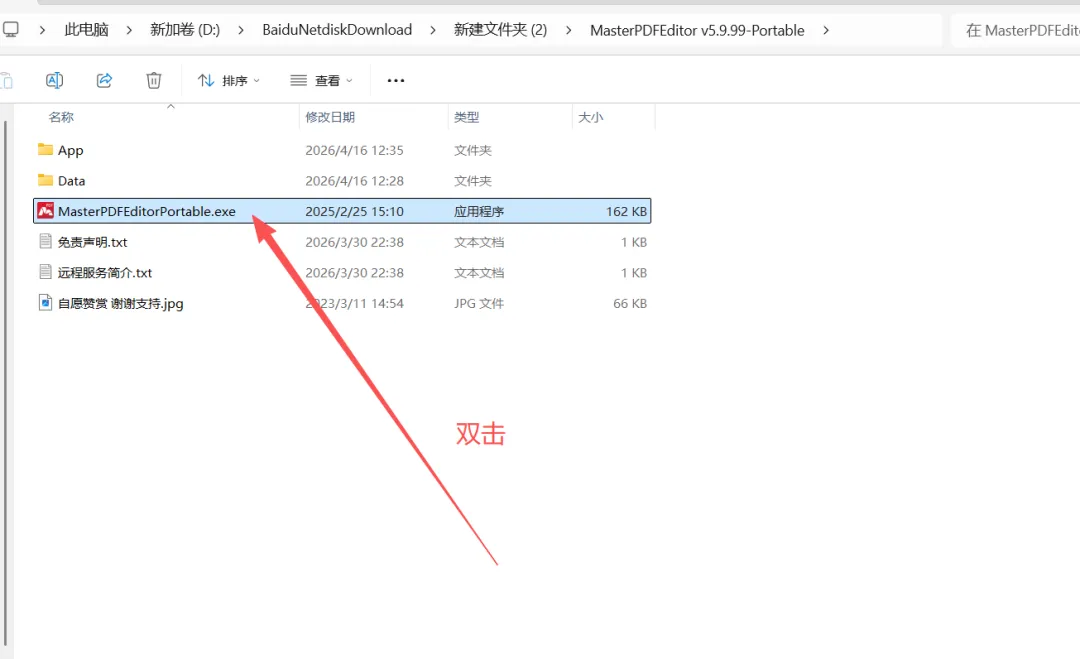1080x659 pixels.
Task: Click 新建文件夹 (2) breadcrumb segment
Action: 500,30
